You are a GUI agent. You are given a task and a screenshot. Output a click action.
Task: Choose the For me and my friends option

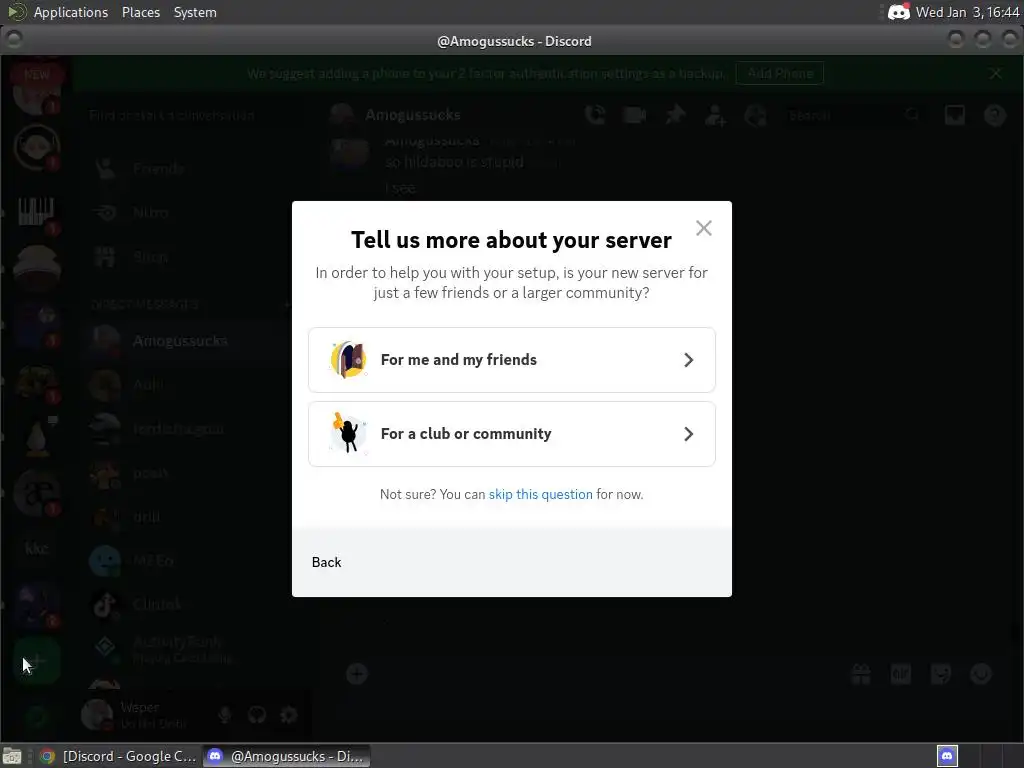pos(511,360)
